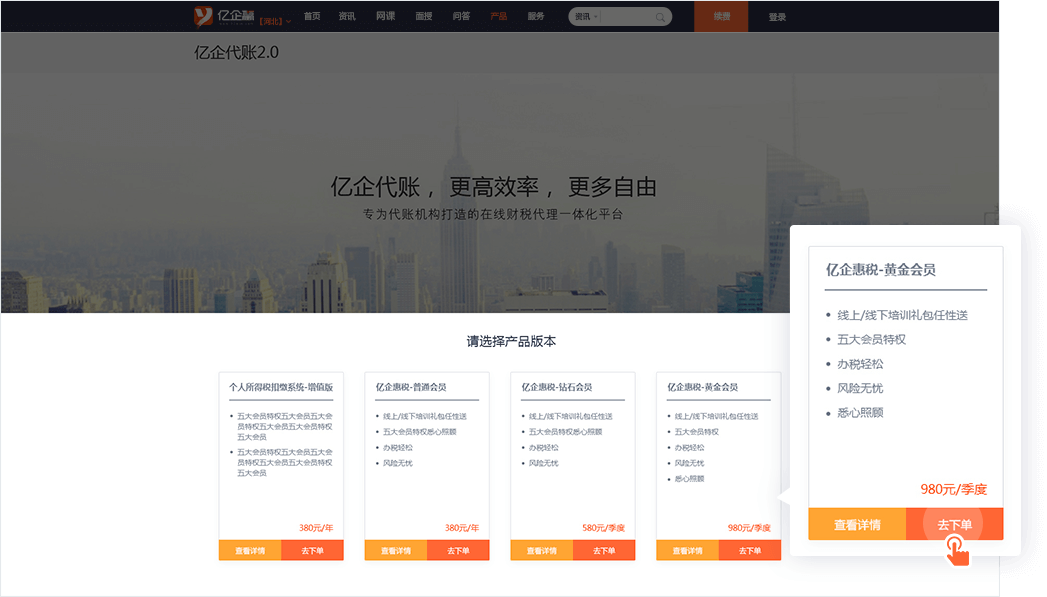Open the 服务 menu item
Viewport: 1047px width, 597px height.
[536, 17]
